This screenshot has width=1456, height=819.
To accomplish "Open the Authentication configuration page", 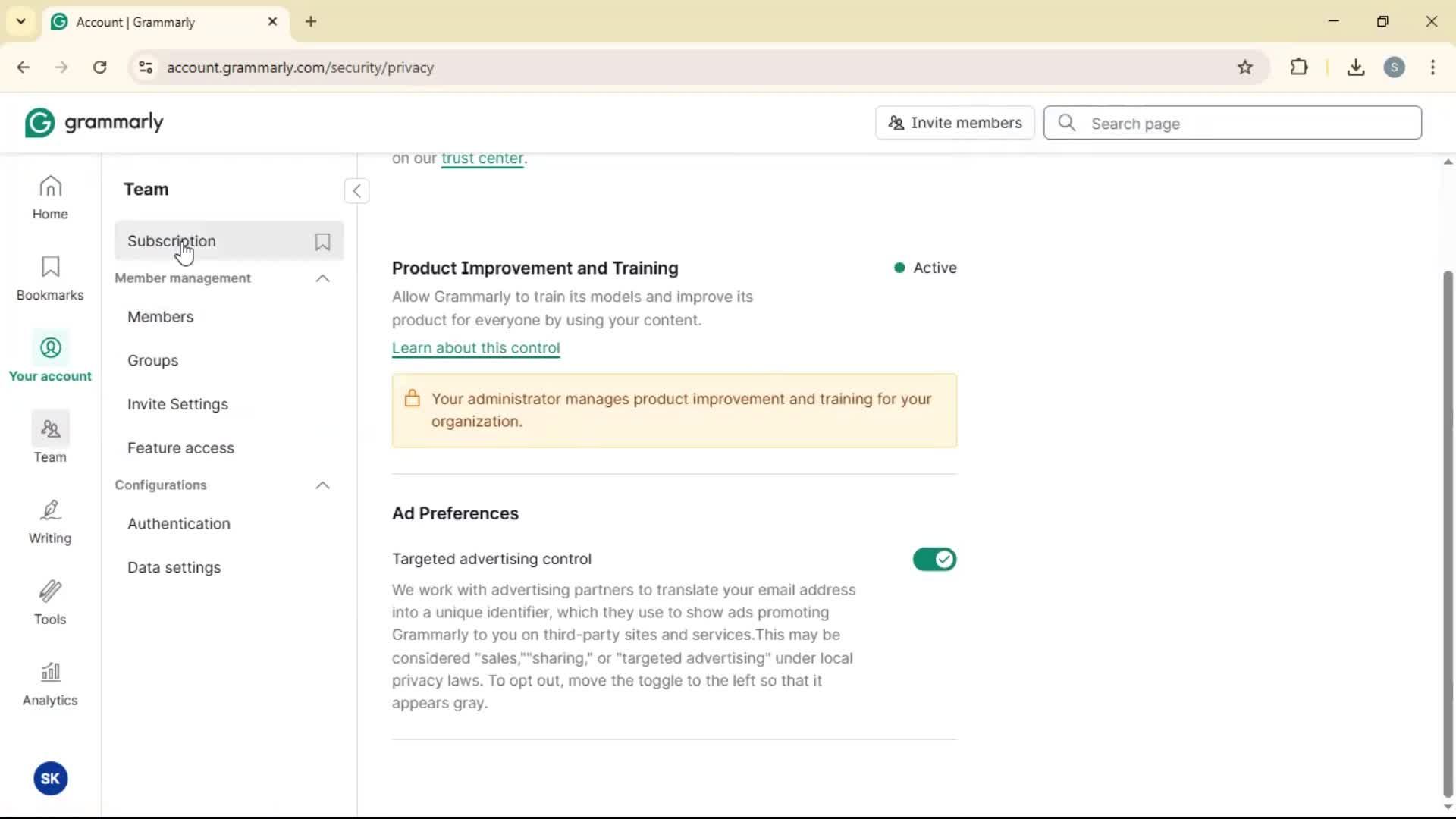I will click(x=179, y=524).
